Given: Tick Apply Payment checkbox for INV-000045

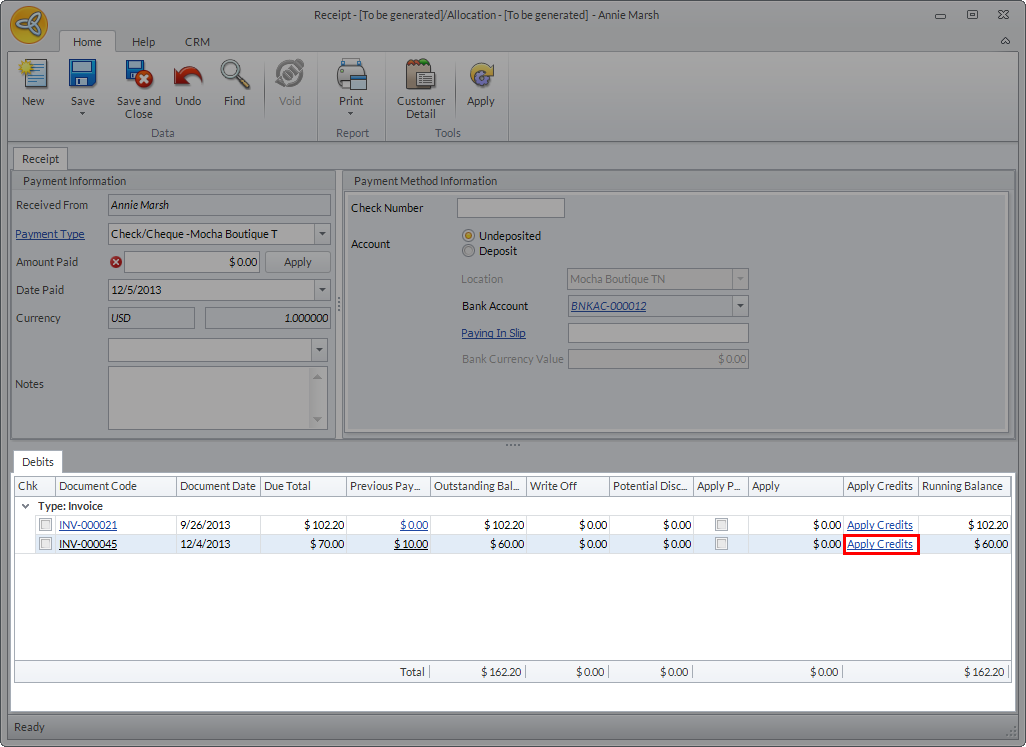Looking at the screenshot, I should (x=721, y=544).
